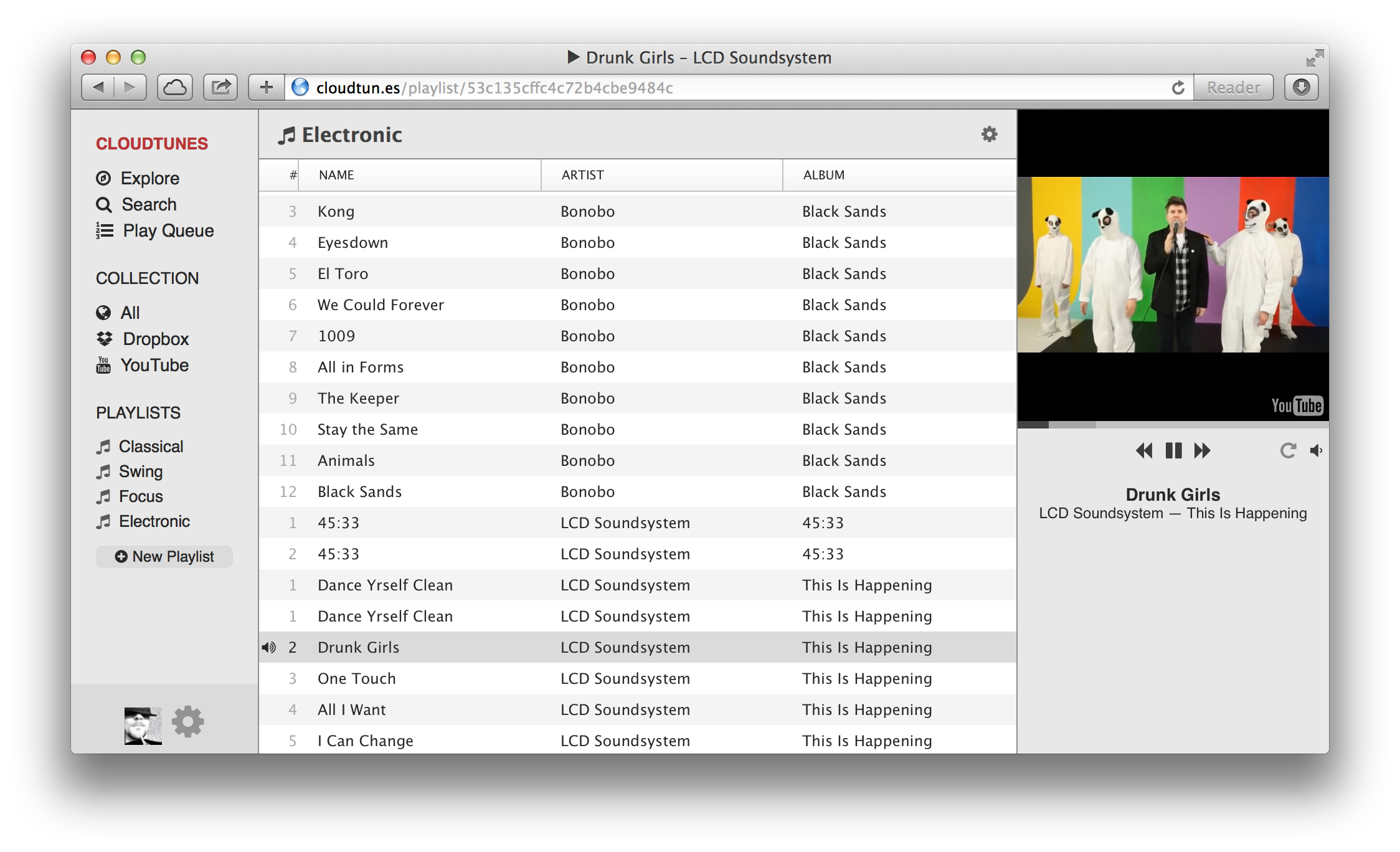Image resolution: width=1400 pixels, height=852 pixels.
Task: Sort tracks by the ALBUM column header
Action: (x=823, y=175)
